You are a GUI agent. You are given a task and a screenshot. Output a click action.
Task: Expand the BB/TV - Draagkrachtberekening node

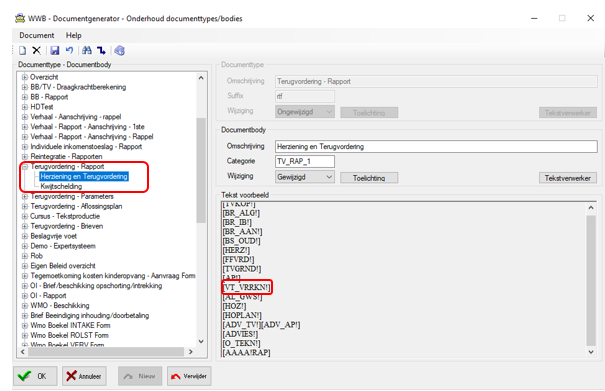coord(25,87)
